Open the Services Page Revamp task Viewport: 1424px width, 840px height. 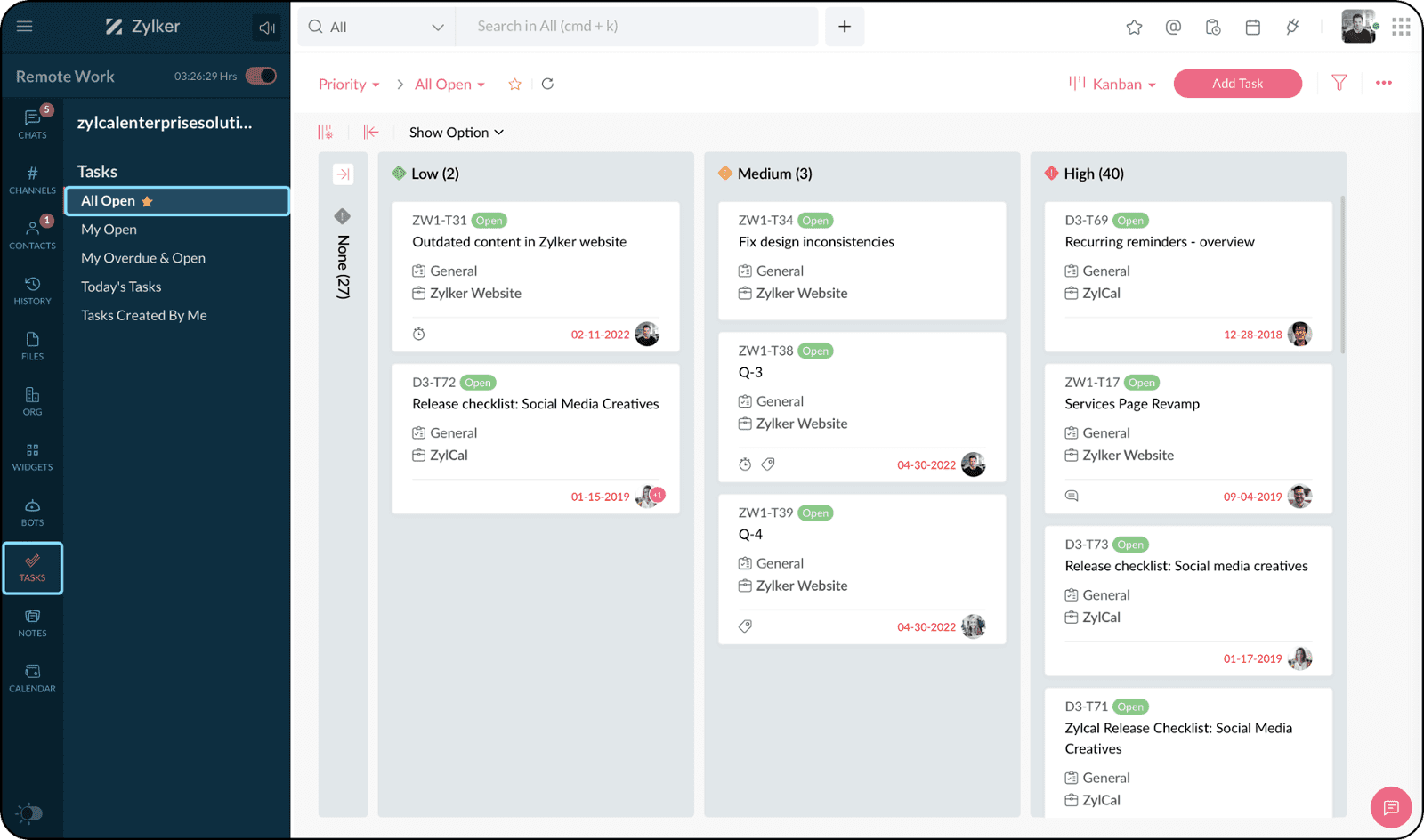click(1132, 404)
